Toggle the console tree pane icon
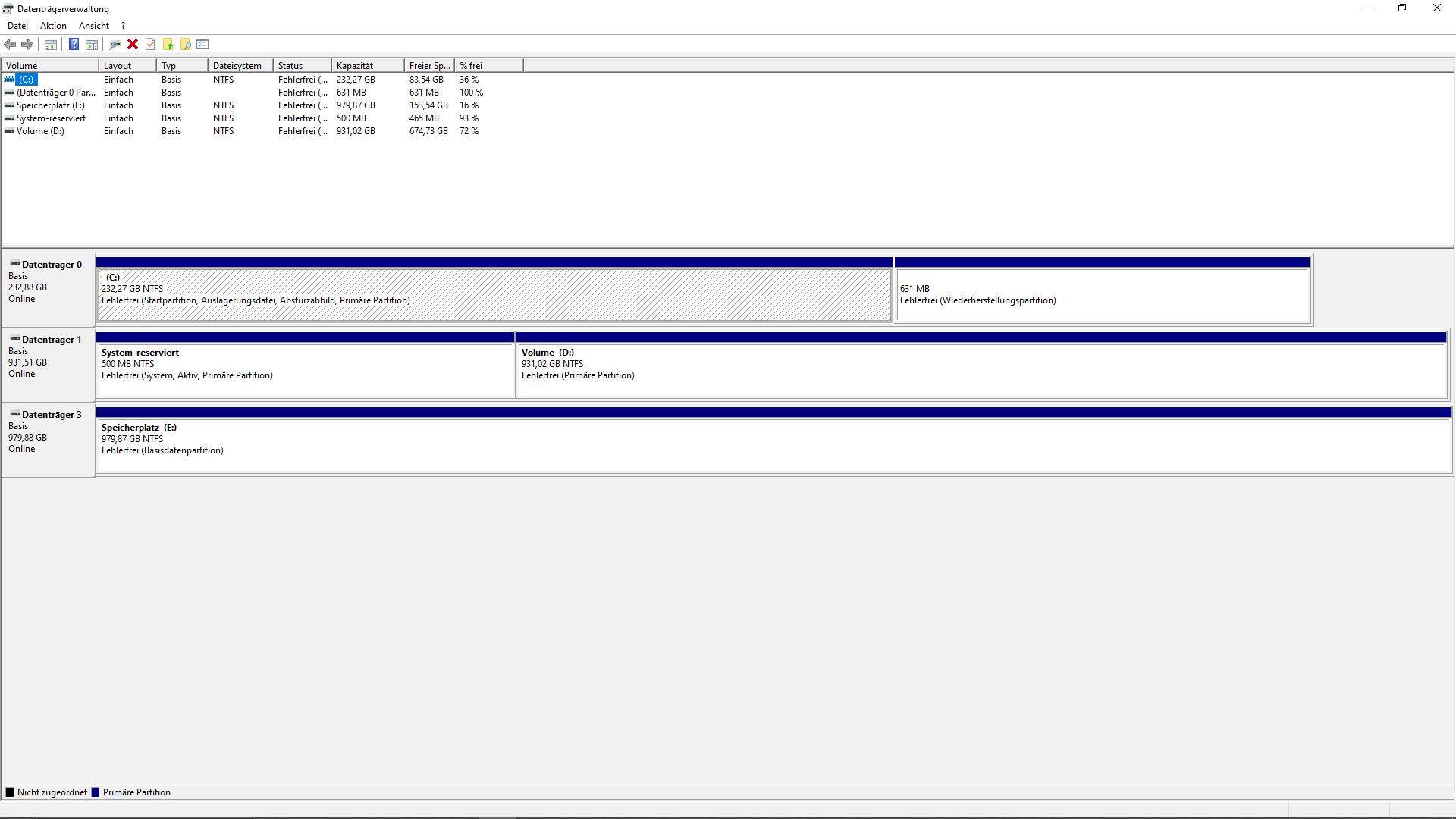This screenshot has height=819, width=1456. 51,44
